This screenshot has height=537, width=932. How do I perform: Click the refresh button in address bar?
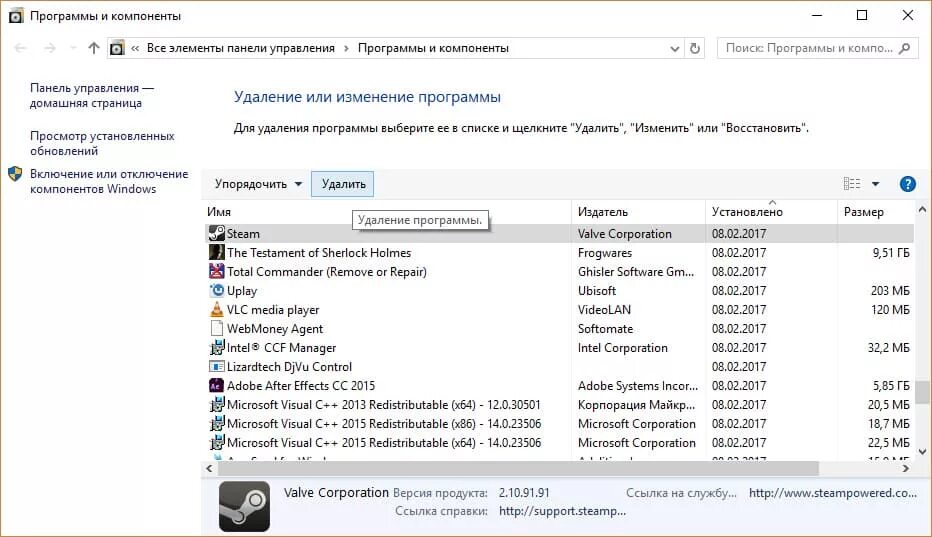[695, 48]
